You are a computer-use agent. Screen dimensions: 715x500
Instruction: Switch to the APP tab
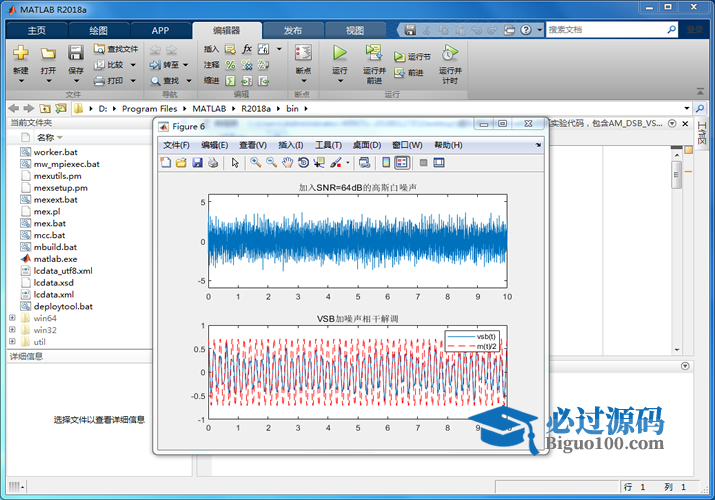pyautogui.click(x=161, y=30)
